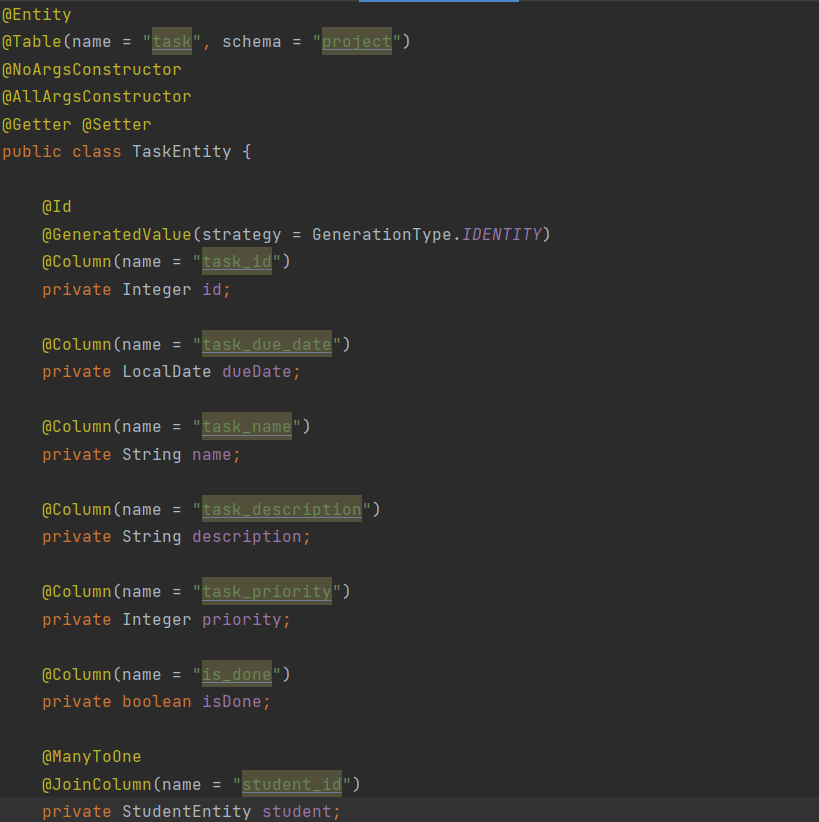Click the LocalDate type of dueDate

(166, 372)
